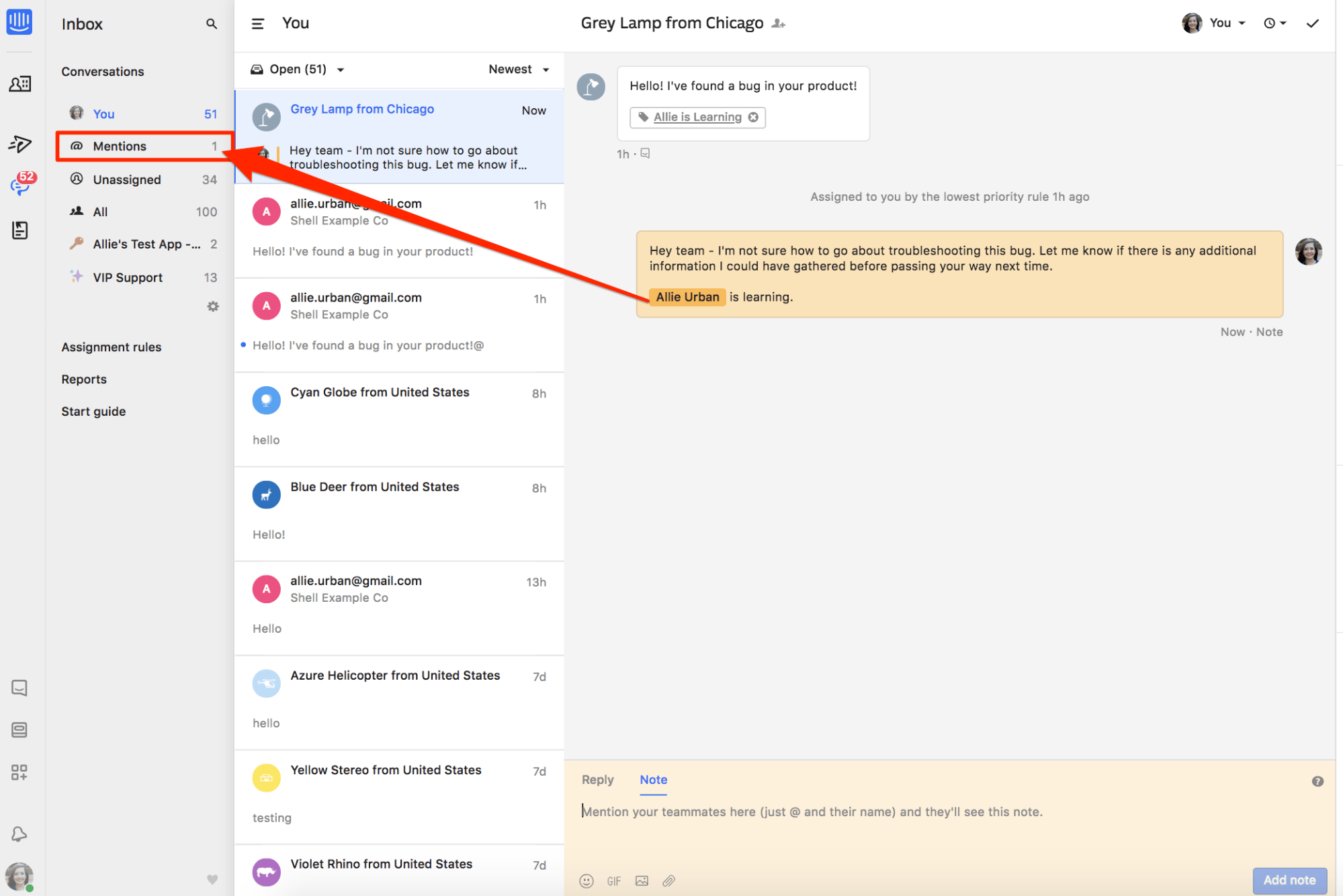
Task: Select the Reply tab in reply editor
Action: click(x=600, y=779)
